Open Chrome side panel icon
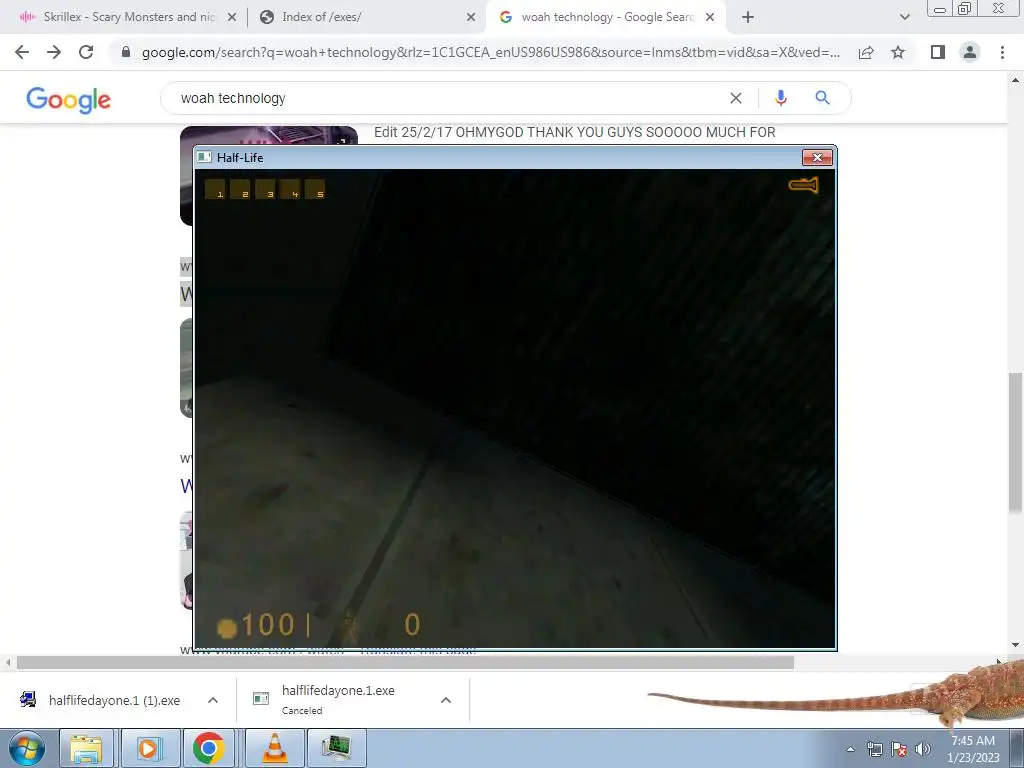The height and width of the screenshot is (768, 1024). [938, 52]
